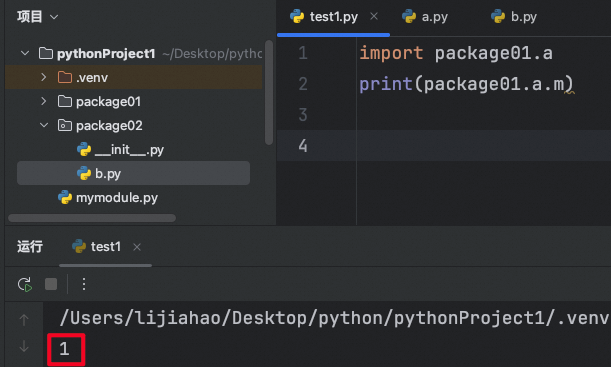Click the up arrow in run console
This screenshot has width=611, height=367.
click(24, 320)
